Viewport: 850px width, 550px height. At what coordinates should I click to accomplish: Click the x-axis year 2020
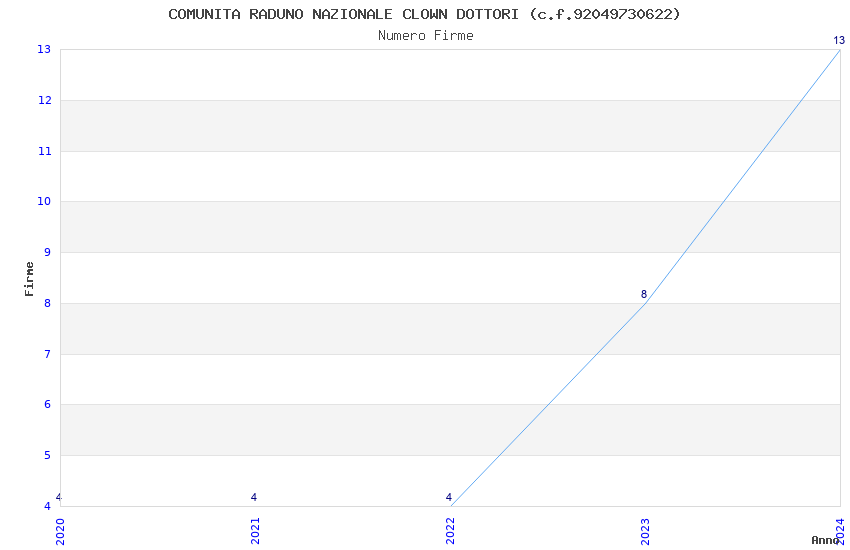(x=60, y=531)
